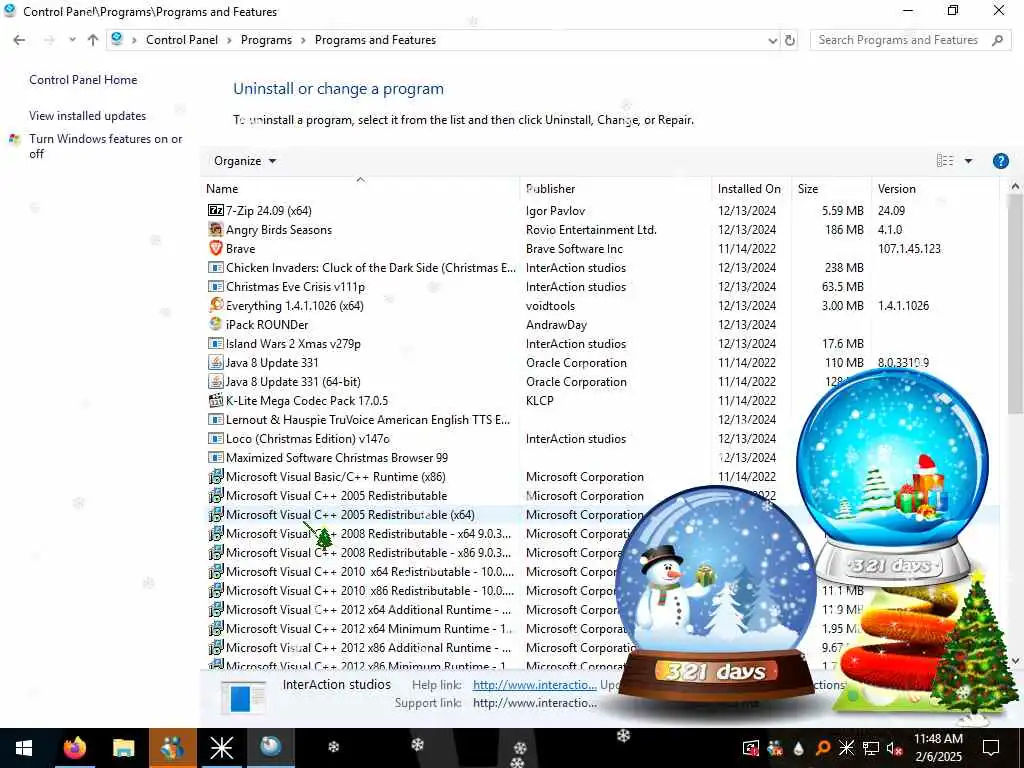Open the notification center icon
The height and width of the screenshot is (768, 1024).
point(991,748)
